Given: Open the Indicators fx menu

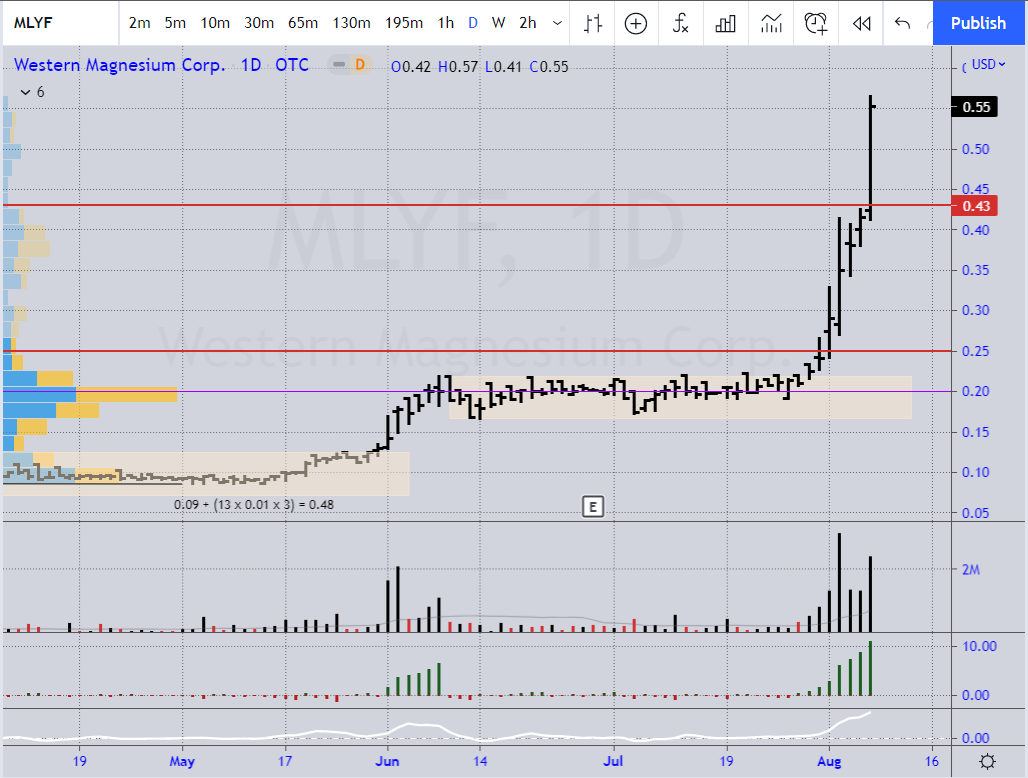Looking at the screenshot, I should (x=681, y=23).
